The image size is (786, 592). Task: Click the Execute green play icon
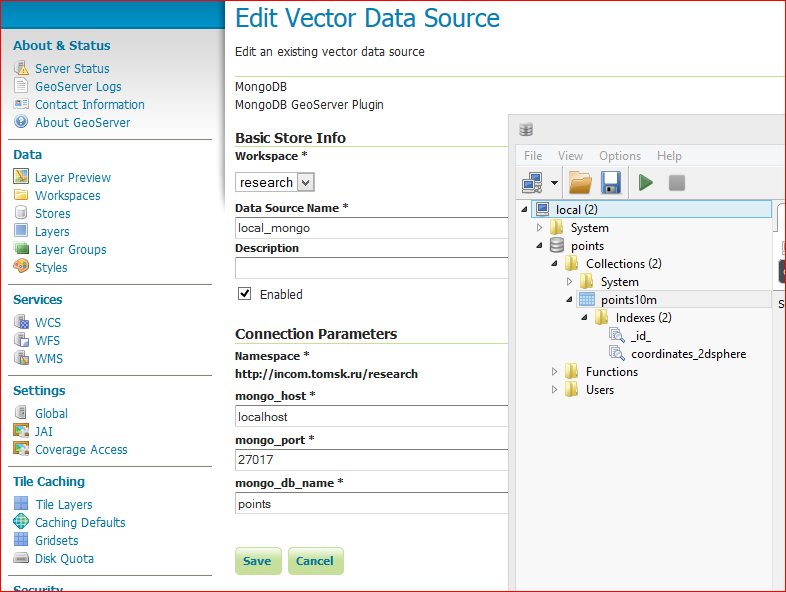646,183
